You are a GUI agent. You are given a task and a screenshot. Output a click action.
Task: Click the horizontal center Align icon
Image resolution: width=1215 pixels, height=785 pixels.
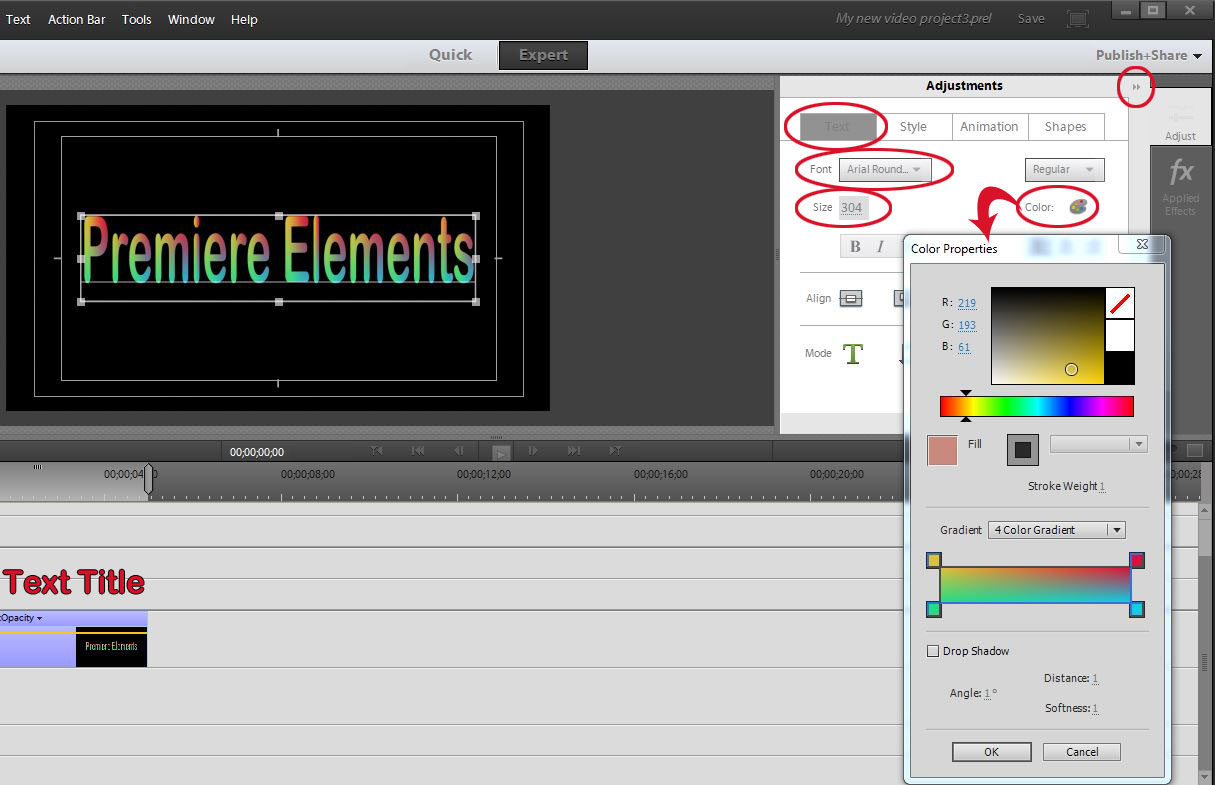[x=851, y=298]
